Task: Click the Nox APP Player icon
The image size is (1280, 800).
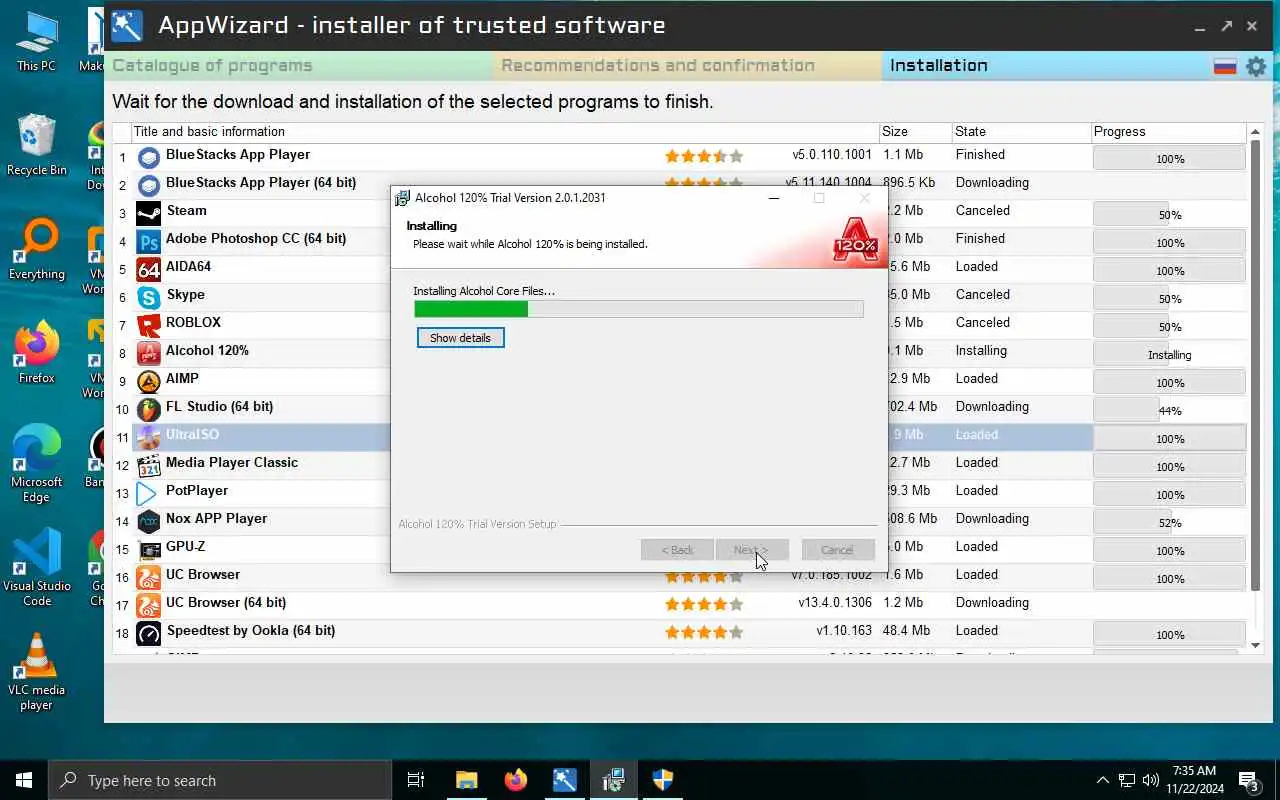Action: (x=148, y=521)
